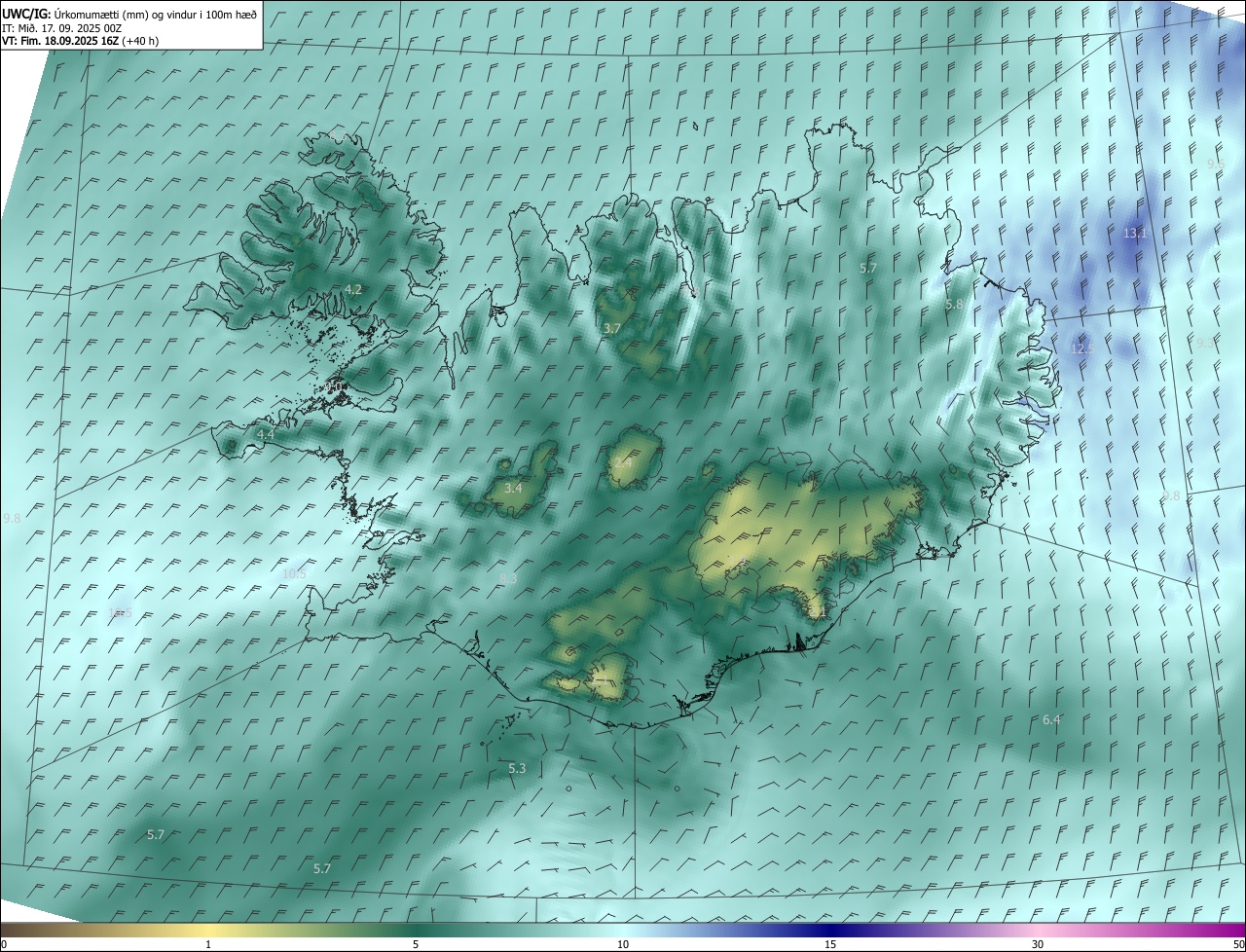
Task: Click the 0 tick on the colour scale
Action: click(4, 945)
